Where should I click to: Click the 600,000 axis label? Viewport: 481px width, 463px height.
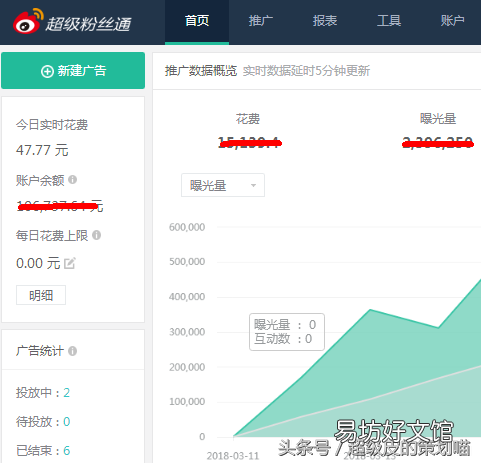click(187, 227)
